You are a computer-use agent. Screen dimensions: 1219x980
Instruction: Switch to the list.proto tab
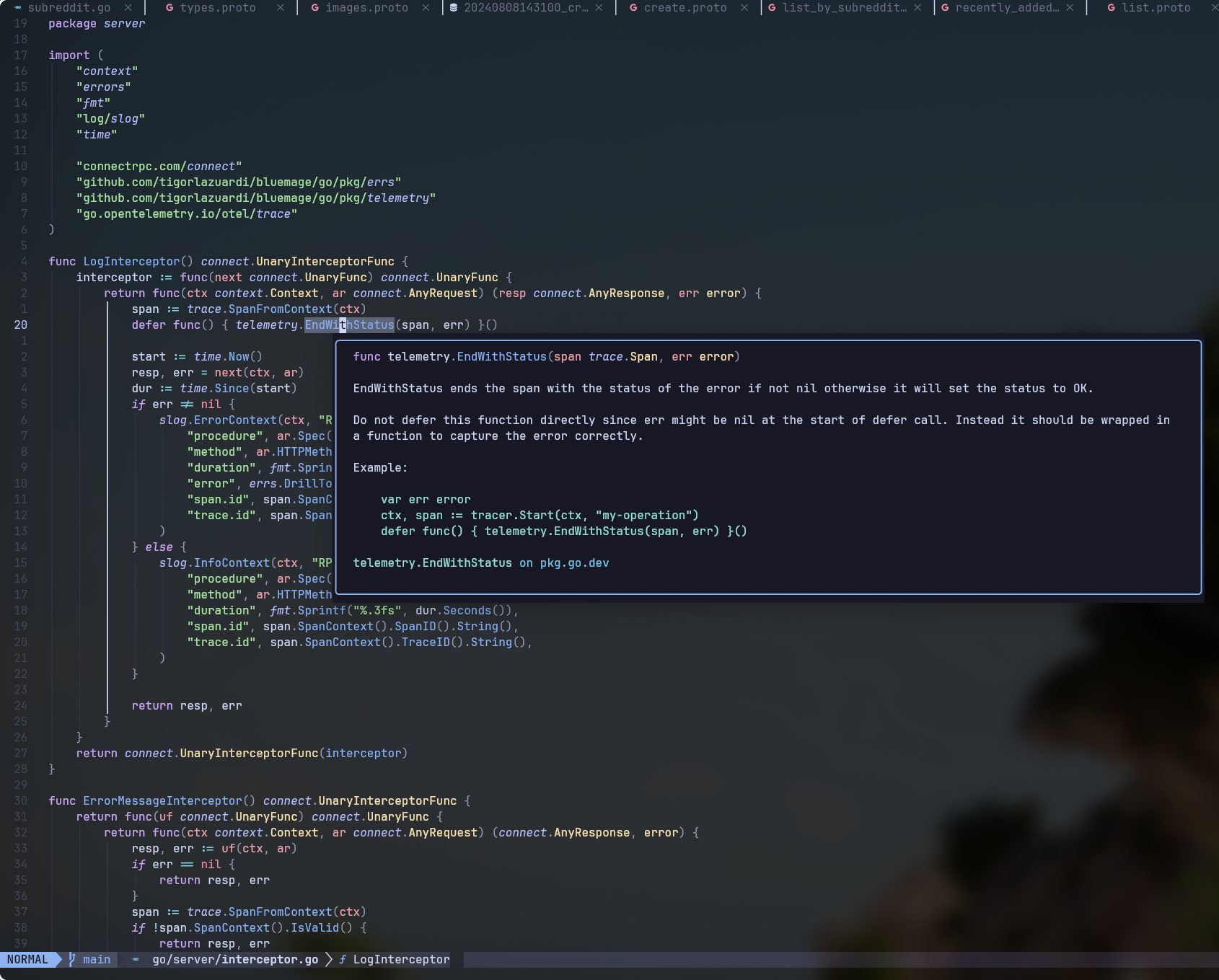click(1156, 7)
